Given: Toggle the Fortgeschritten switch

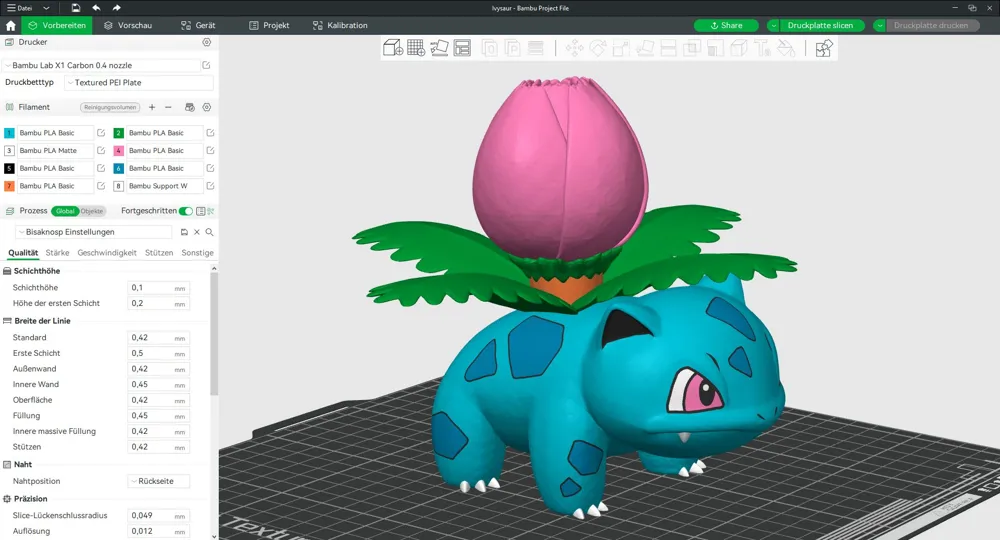Looking at the screenshot, I should coord(186,211).
